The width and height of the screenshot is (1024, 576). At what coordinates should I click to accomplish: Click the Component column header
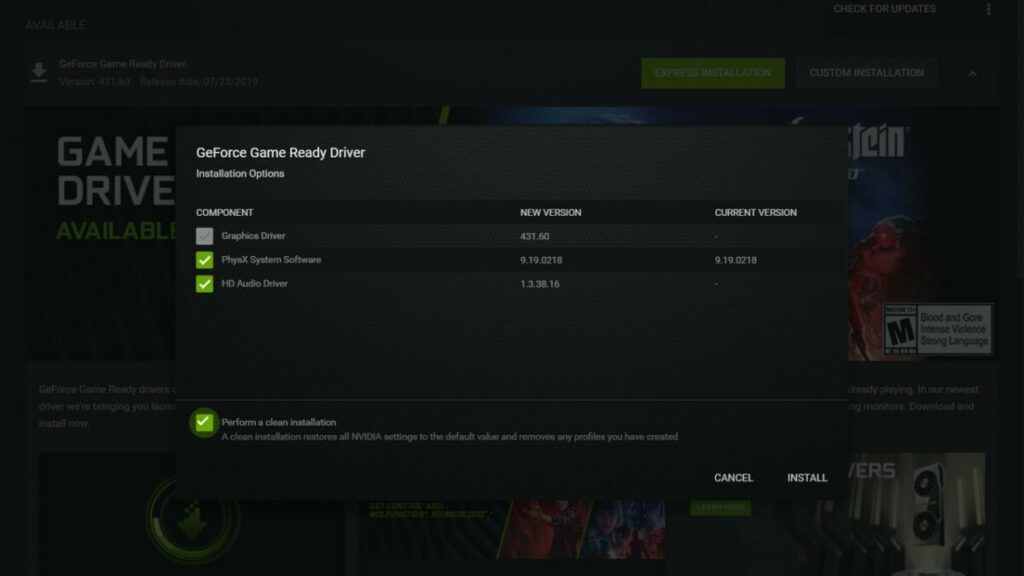224,213
